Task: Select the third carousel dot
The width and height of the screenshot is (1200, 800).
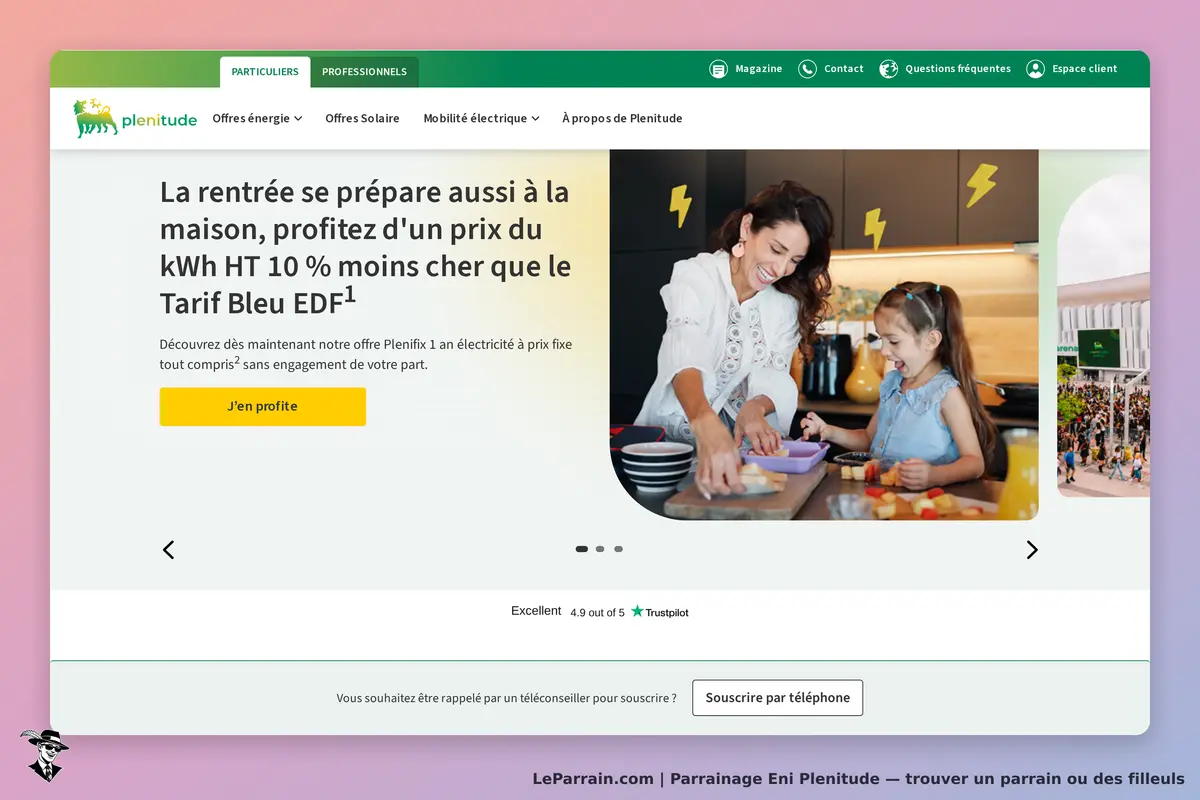Action: [618, 549]
